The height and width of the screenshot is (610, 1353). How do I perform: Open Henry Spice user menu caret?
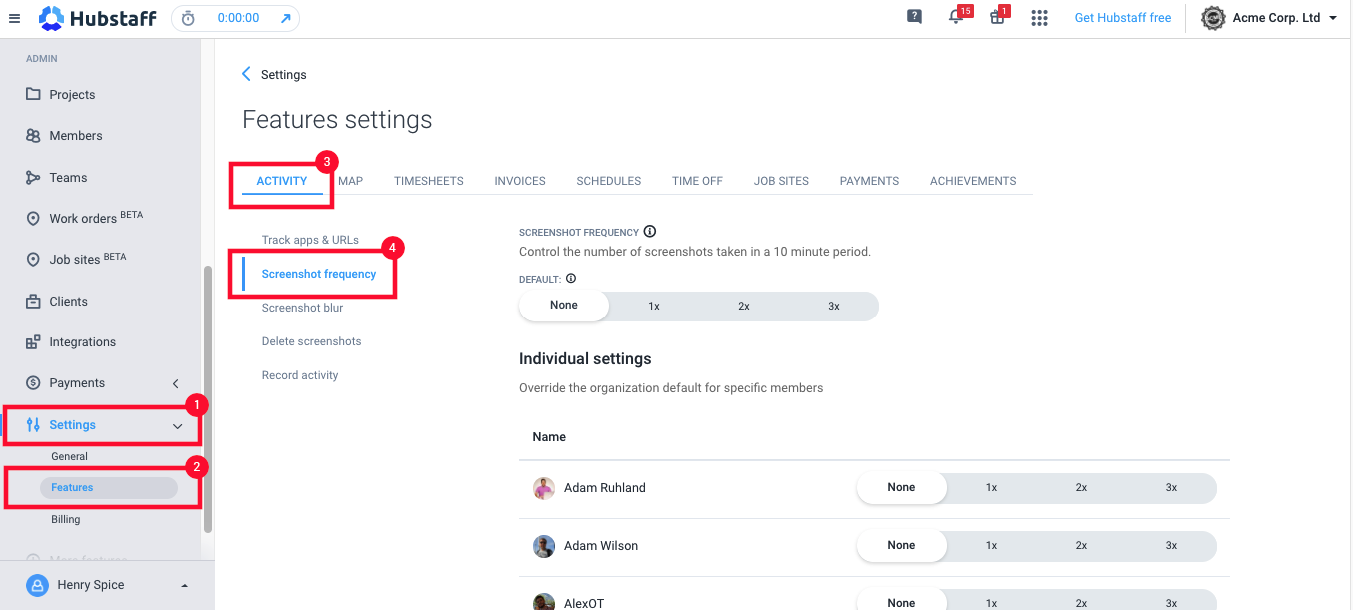[184, 585]
